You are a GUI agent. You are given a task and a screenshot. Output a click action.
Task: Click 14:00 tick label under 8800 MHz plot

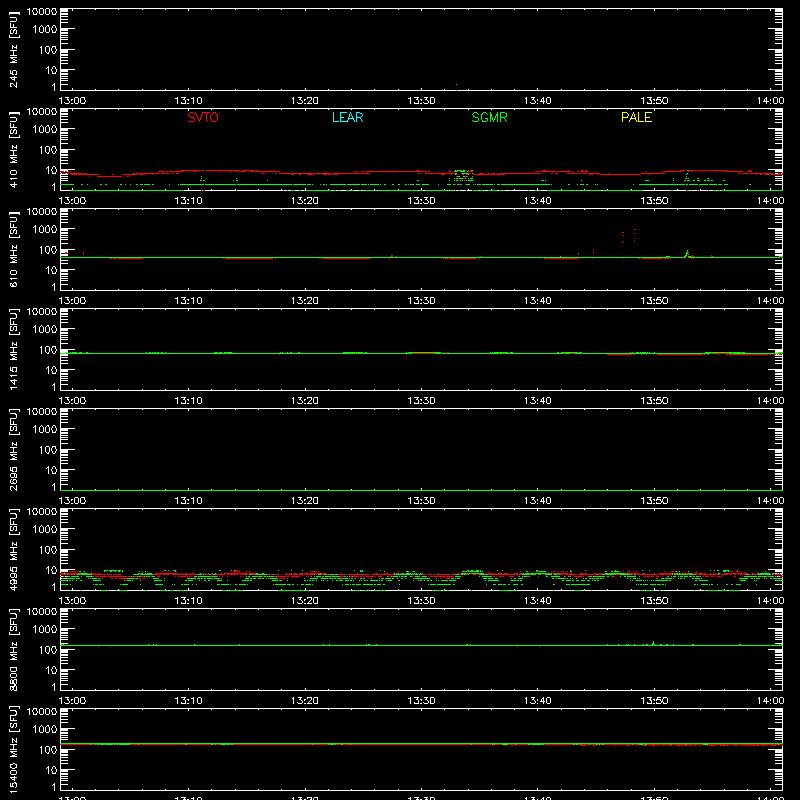[770, 701]
